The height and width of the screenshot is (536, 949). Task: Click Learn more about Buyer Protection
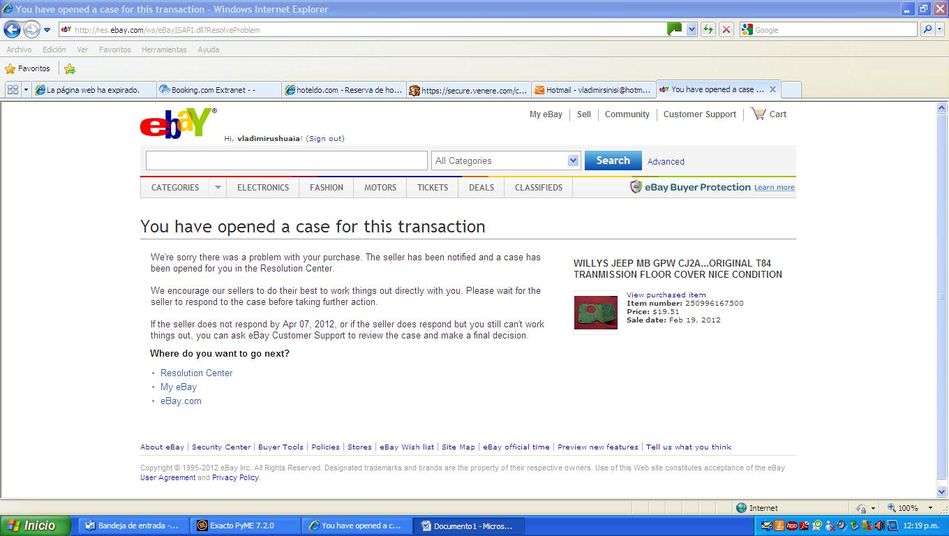[774, 188]
